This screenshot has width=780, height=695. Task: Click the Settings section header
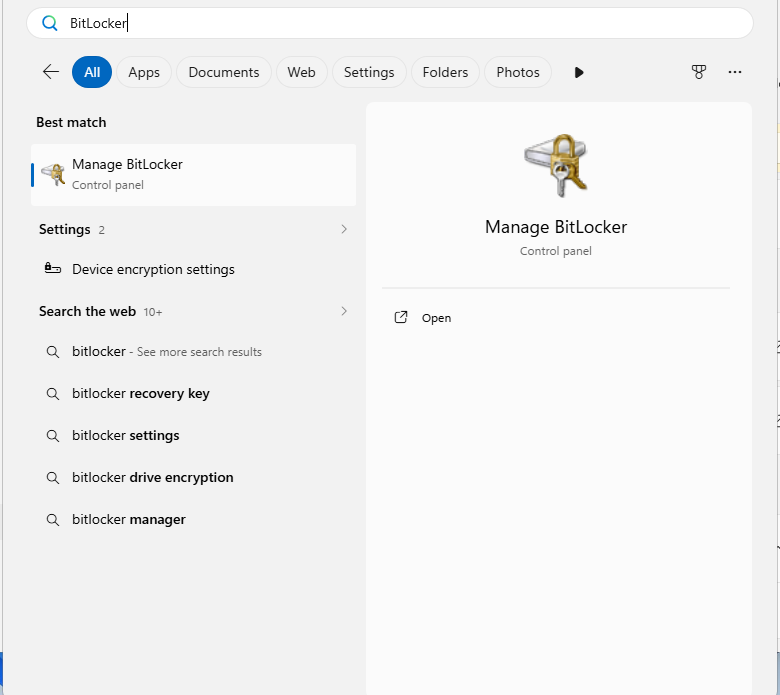tap(65, 229)
